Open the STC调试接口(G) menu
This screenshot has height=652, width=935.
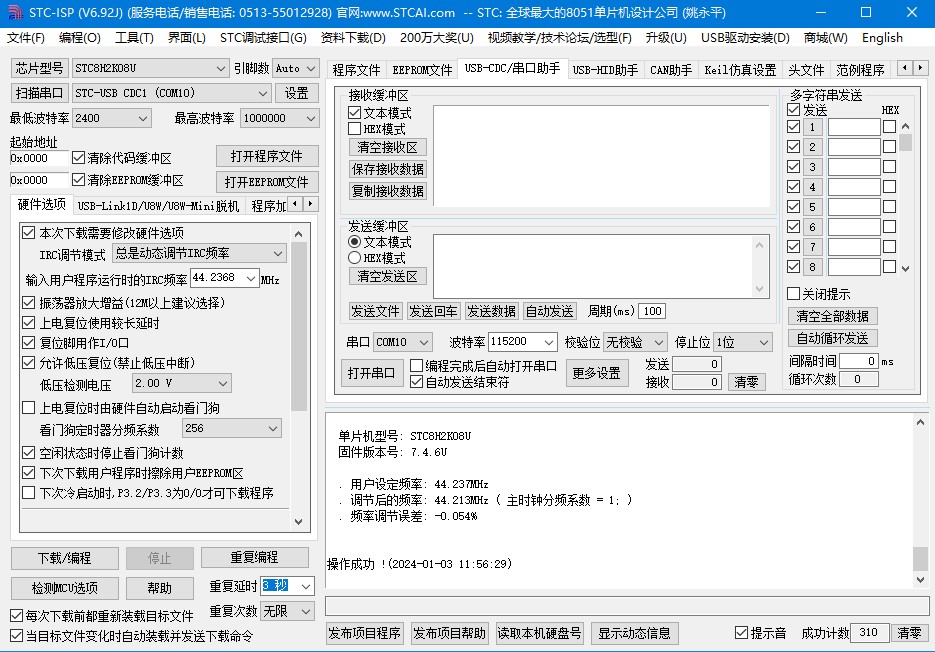(263, 38)
